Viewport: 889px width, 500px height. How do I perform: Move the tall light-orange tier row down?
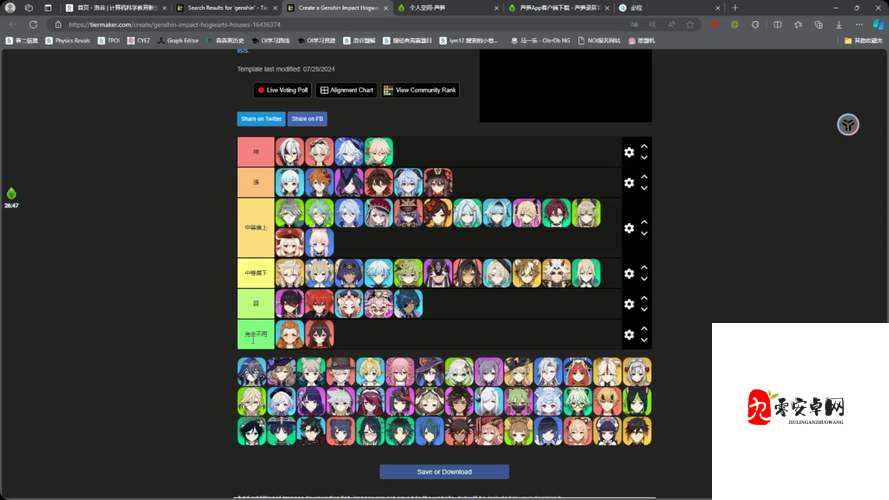click(x=644, y=234)
